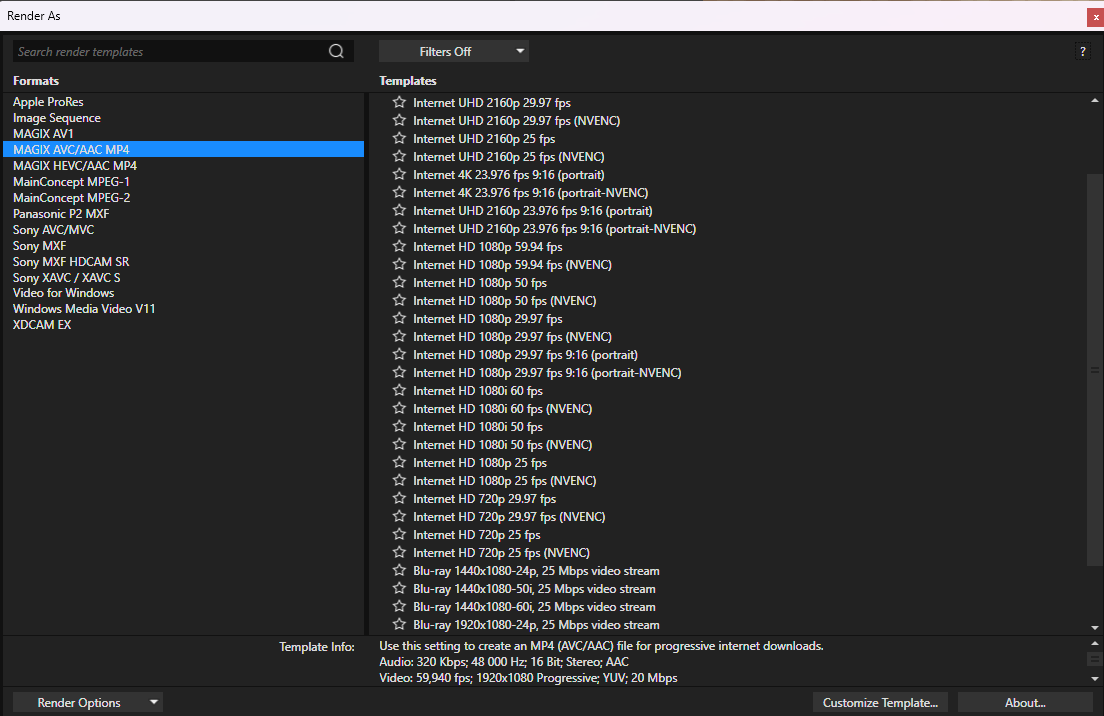Image resolution: width=1104 pixels, height=716 pixels.
Task: Favorite star for Internet HD 1080p 50 fps
Action: pyautogui.click(x=399, y=282)
